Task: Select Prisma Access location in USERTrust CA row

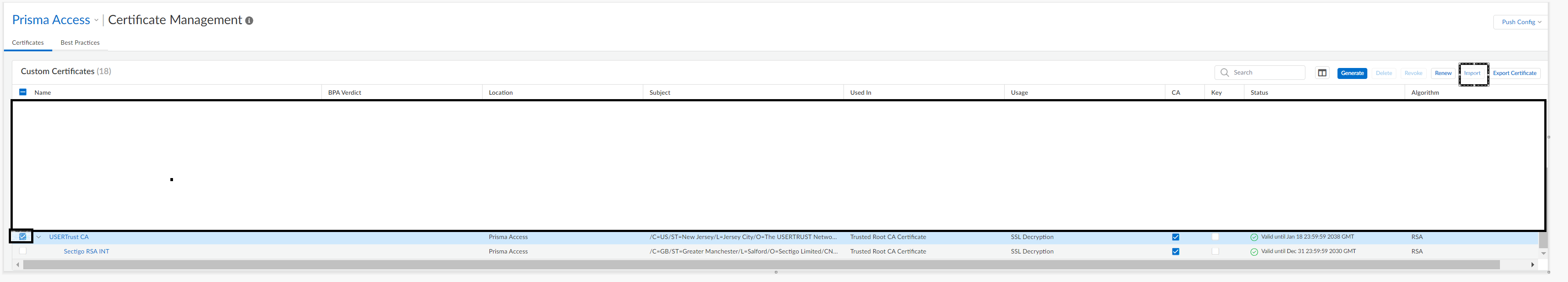Action: 508,237
